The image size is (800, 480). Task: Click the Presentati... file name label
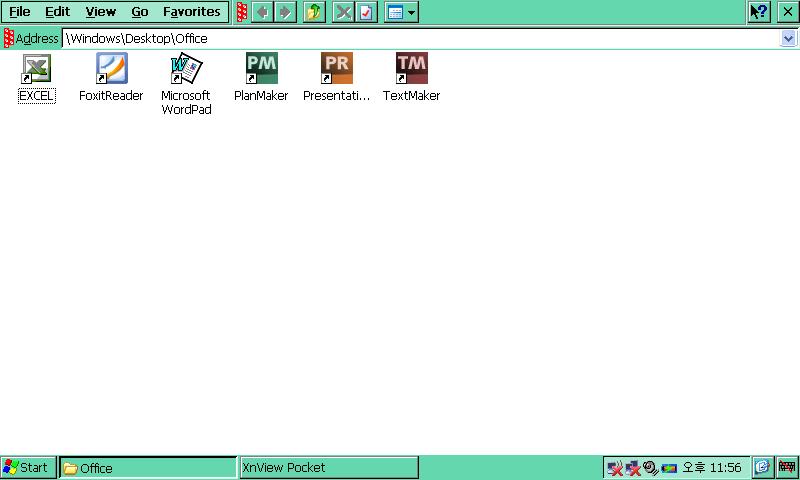click(x=336, y=96)
